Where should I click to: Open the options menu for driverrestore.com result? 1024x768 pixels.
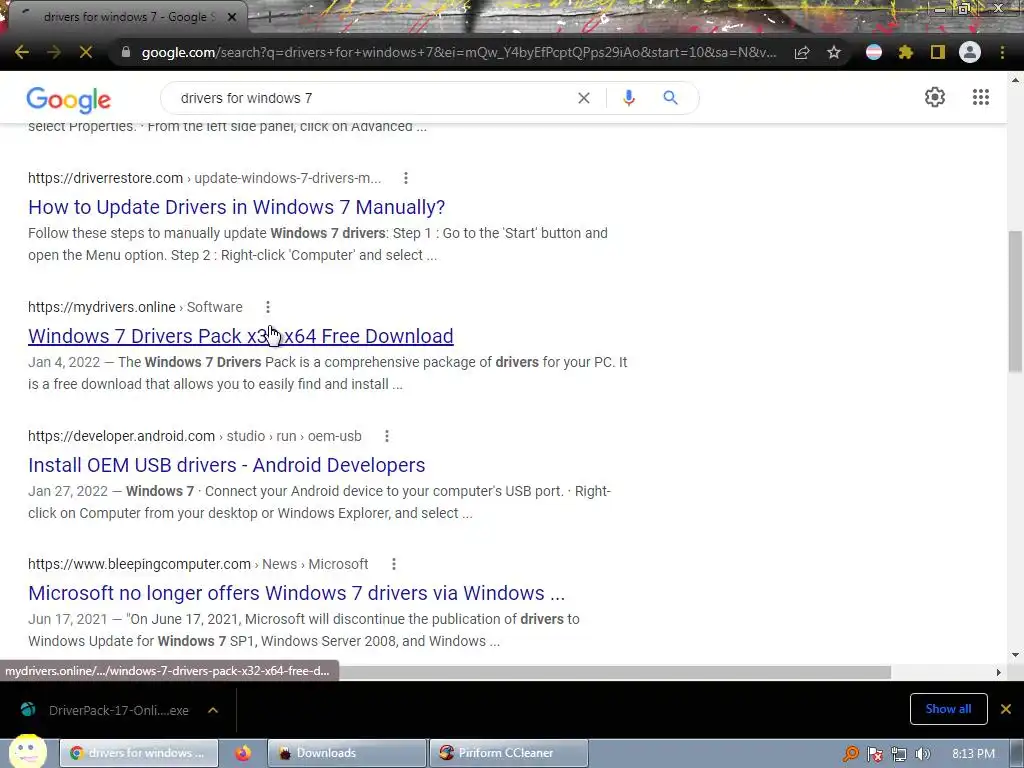[x=406, y=178]
